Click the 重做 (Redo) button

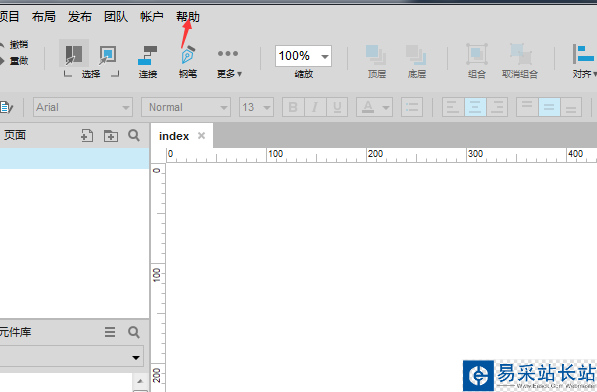(14, 61)
